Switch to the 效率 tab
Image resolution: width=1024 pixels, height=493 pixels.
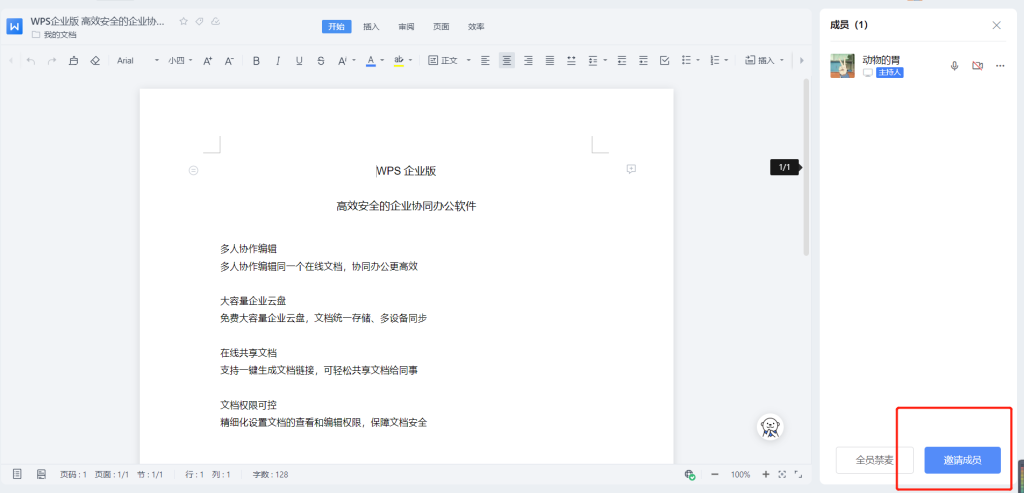[x=476, y=27]
